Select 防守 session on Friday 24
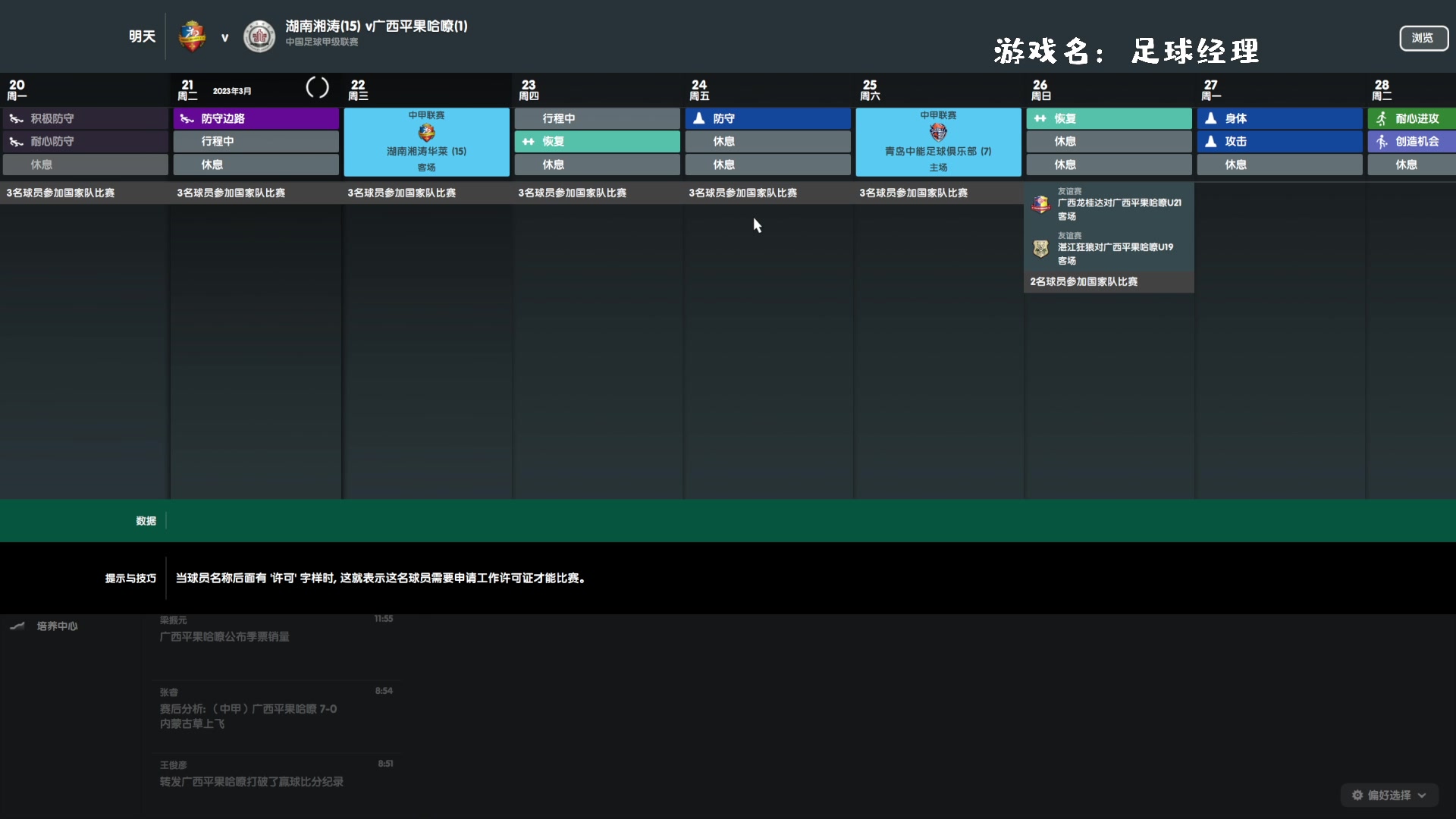 [768, 118]
